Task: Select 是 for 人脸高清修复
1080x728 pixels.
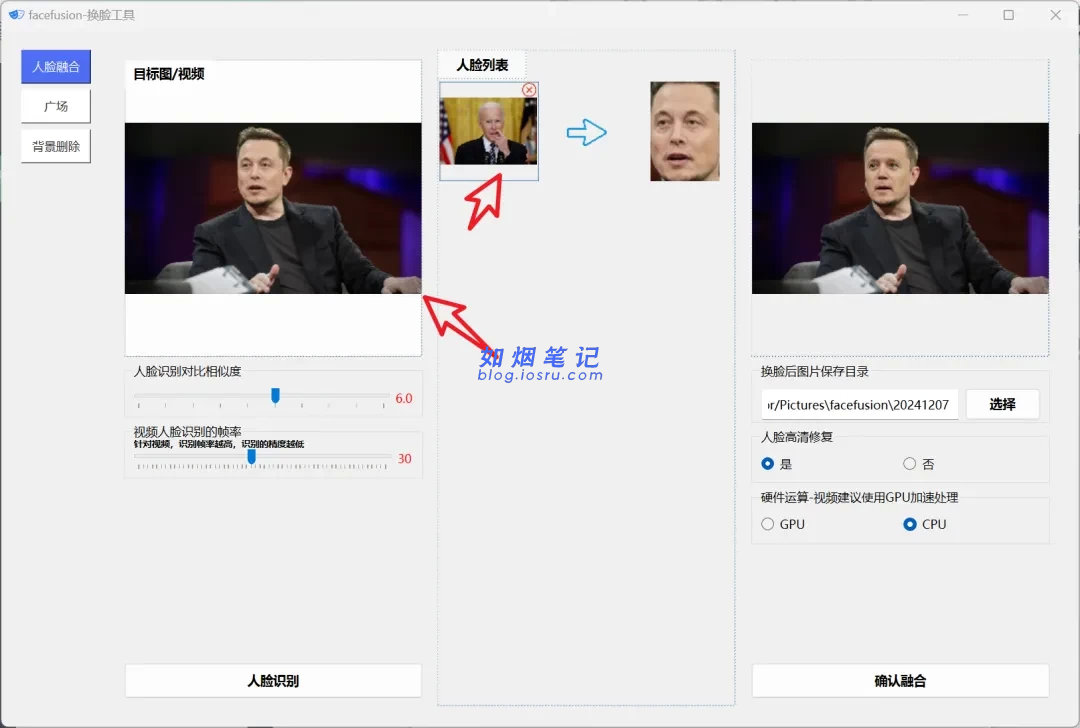Action: click(768, 464)
